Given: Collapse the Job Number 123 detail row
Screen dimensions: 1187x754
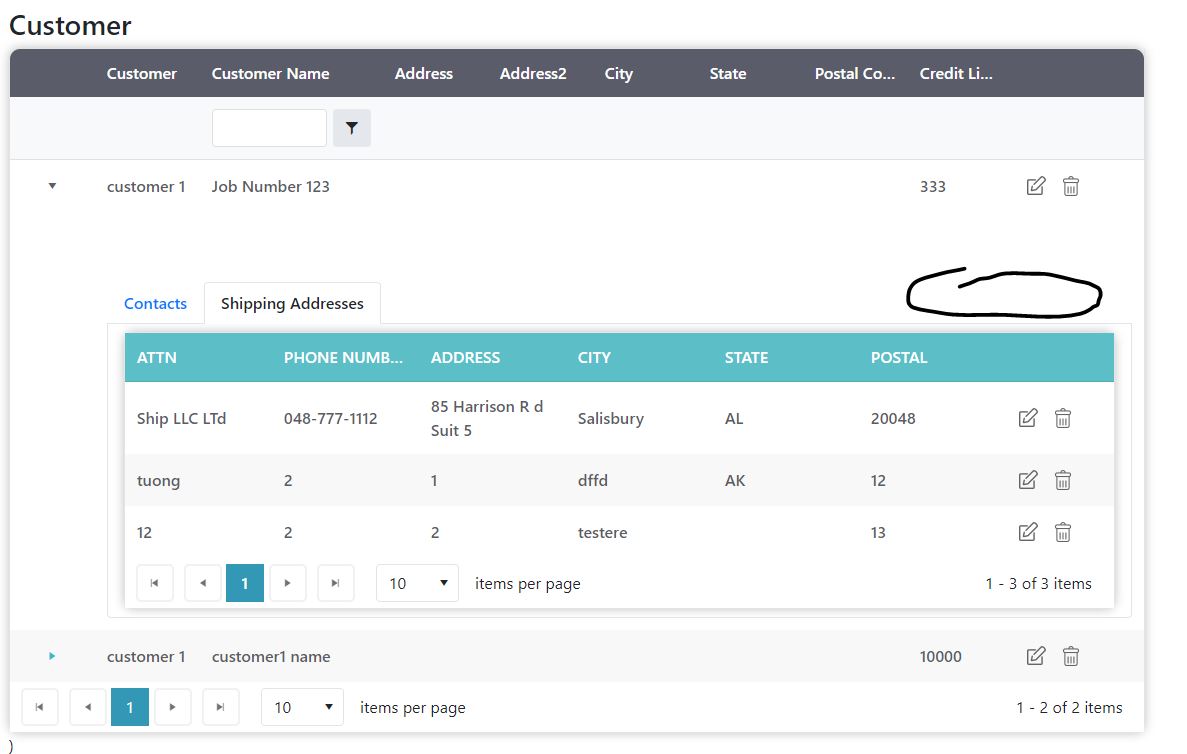Looking at the screenshot, I should 52,186.
